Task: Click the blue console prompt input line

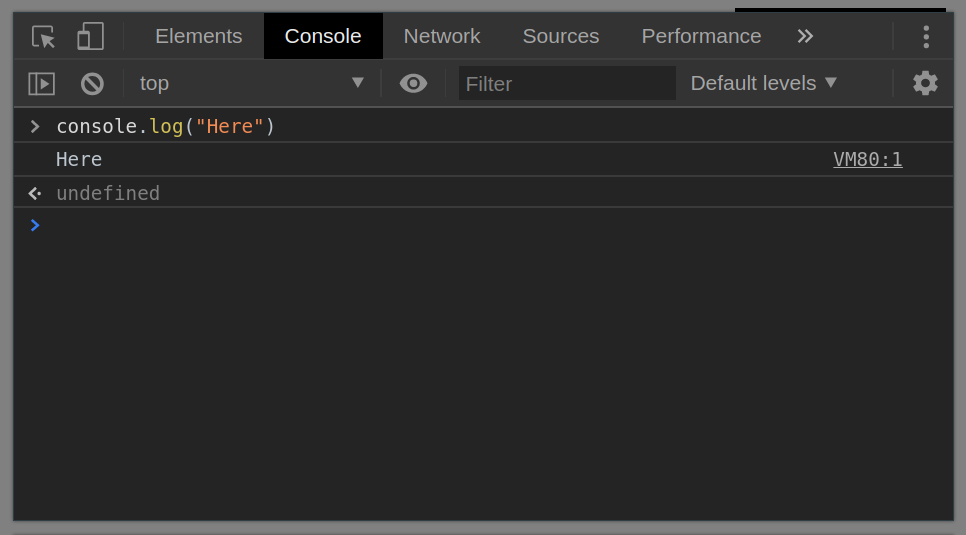Action: click(x=483, y=225)
